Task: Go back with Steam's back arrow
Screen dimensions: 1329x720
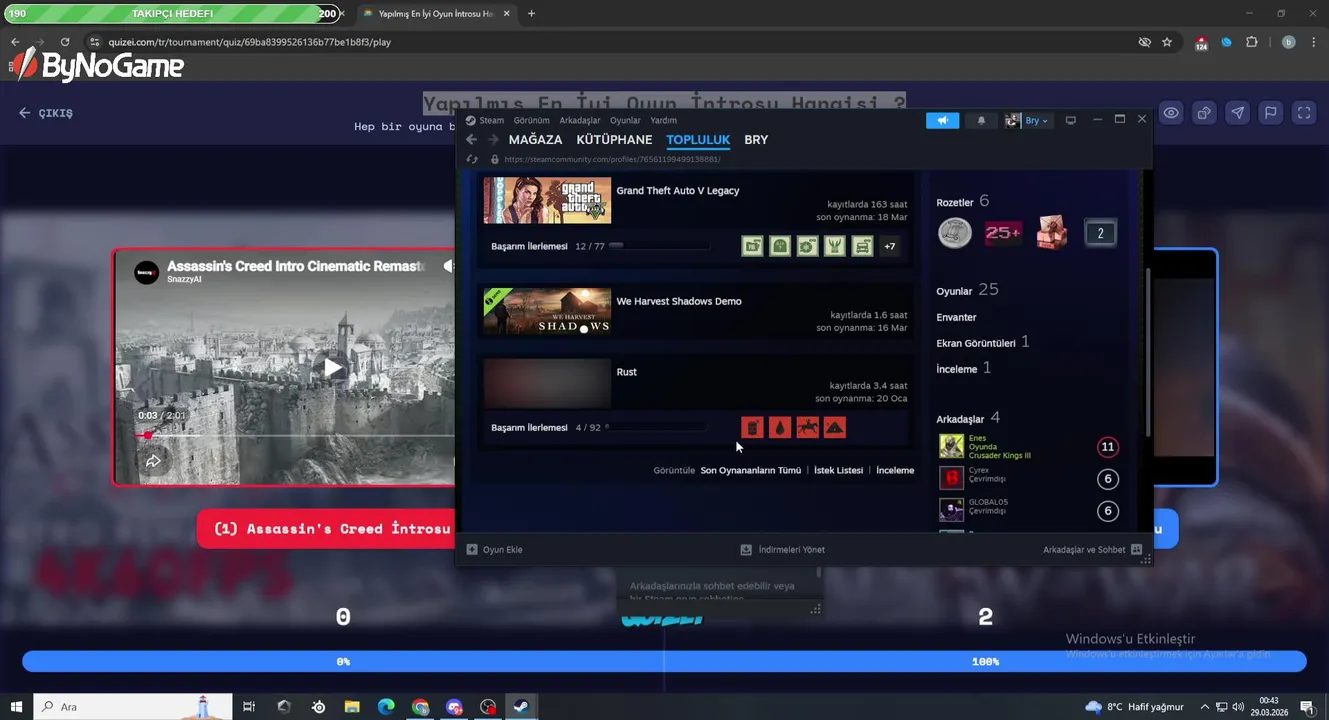Action: (472, 140)
